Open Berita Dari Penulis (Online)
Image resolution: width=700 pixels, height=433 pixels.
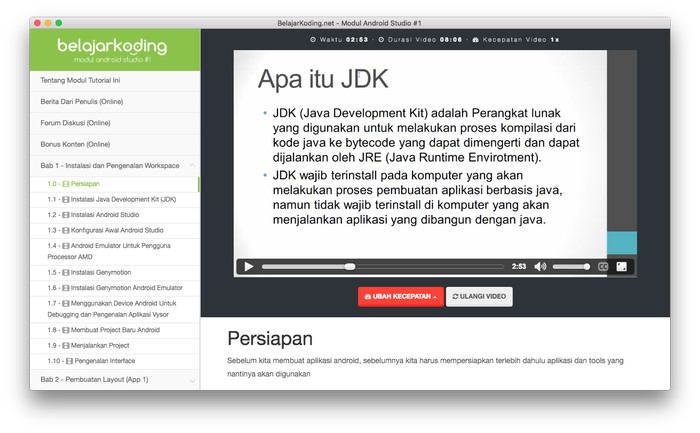pyautogui.click(x=115, y=102)
